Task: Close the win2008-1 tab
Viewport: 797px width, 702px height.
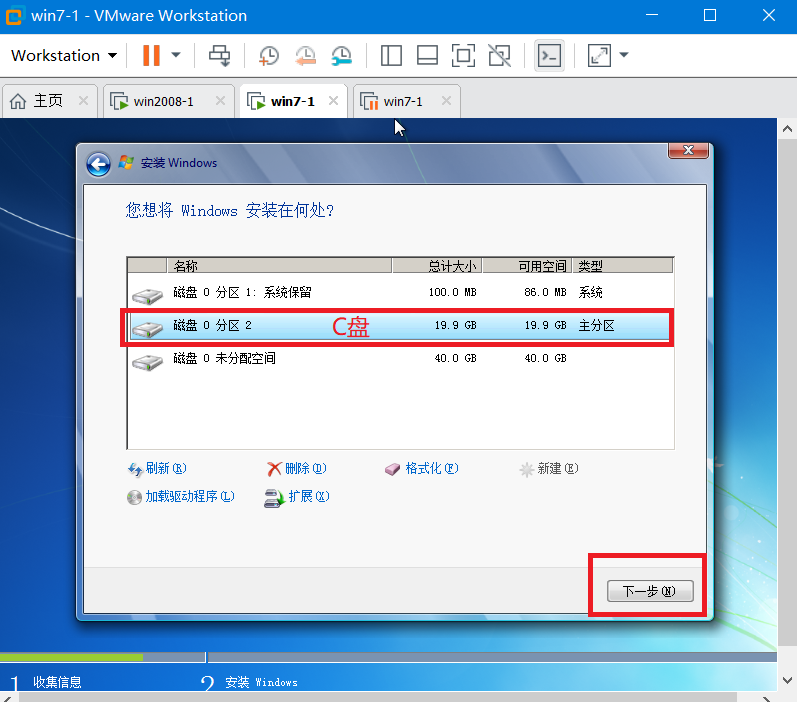Action: [x=220, y=101]
